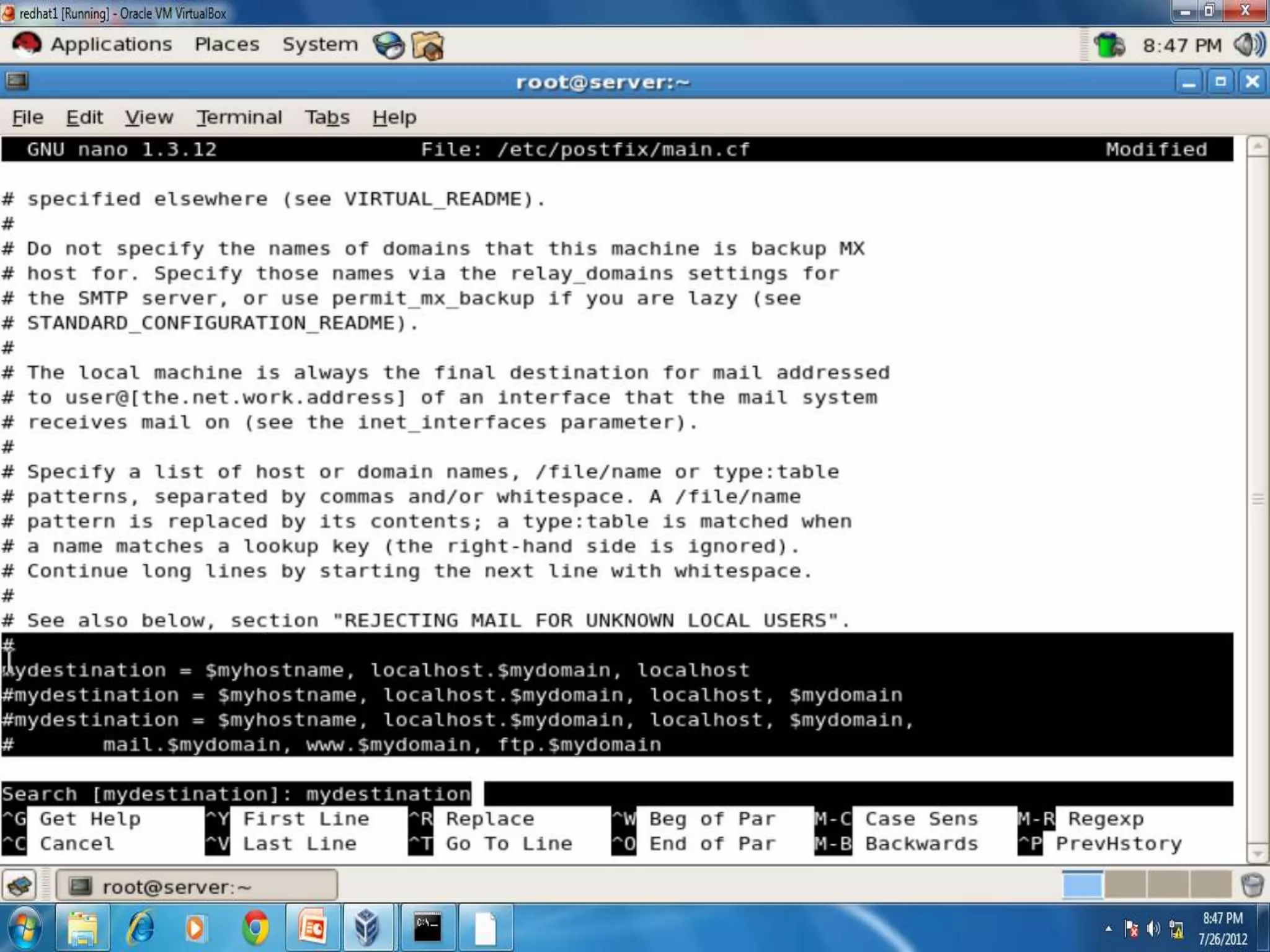Open Internet Explorer from the Windows taskbar
The width and height of the screenshot is (1270, 952).
click(x=141, y=928)
